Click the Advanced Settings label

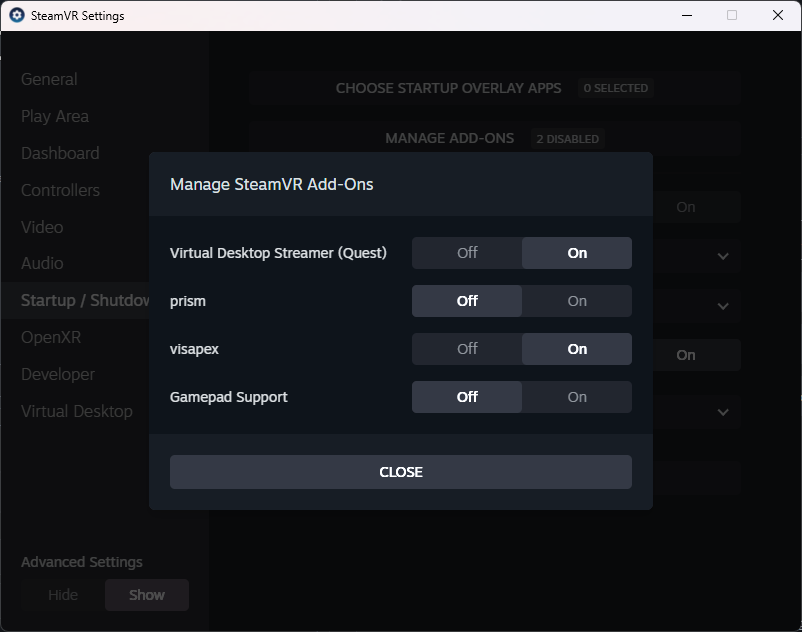[82, 562]
